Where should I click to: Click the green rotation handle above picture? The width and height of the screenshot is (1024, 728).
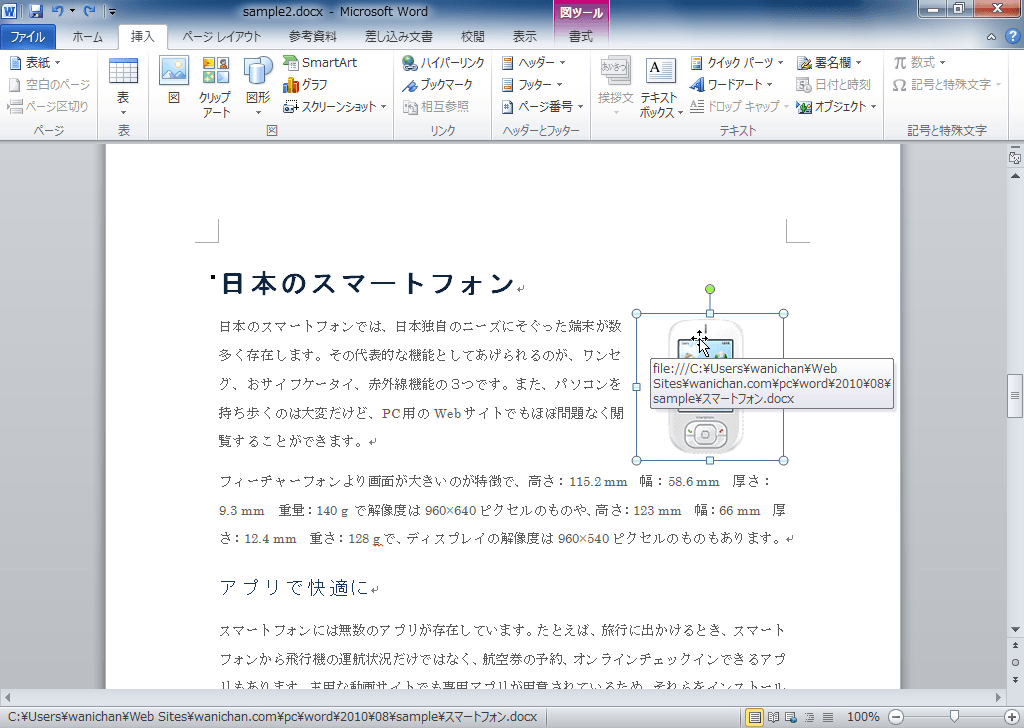pos(710,289)
